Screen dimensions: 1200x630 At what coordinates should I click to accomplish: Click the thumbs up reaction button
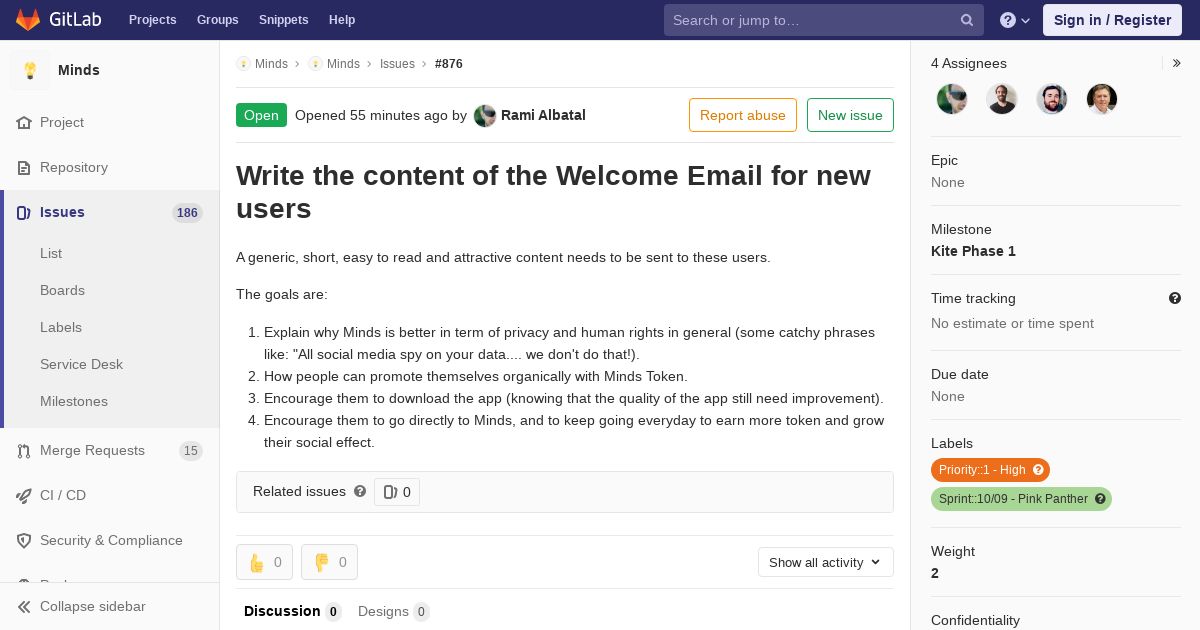click(x=265, y=562)
